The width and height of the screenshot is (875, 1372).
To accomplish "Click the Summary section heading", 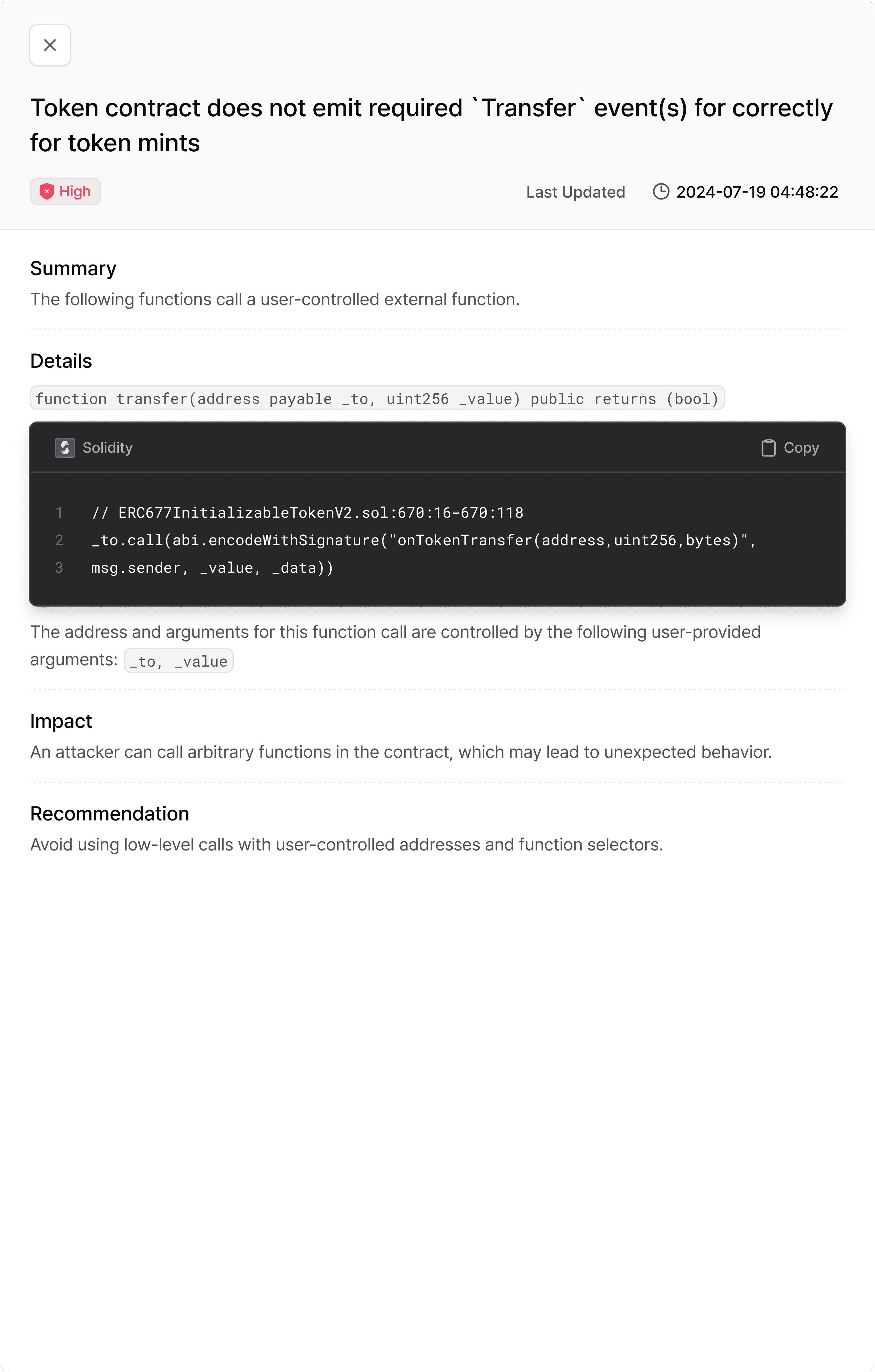I will (x=73, y=268).
